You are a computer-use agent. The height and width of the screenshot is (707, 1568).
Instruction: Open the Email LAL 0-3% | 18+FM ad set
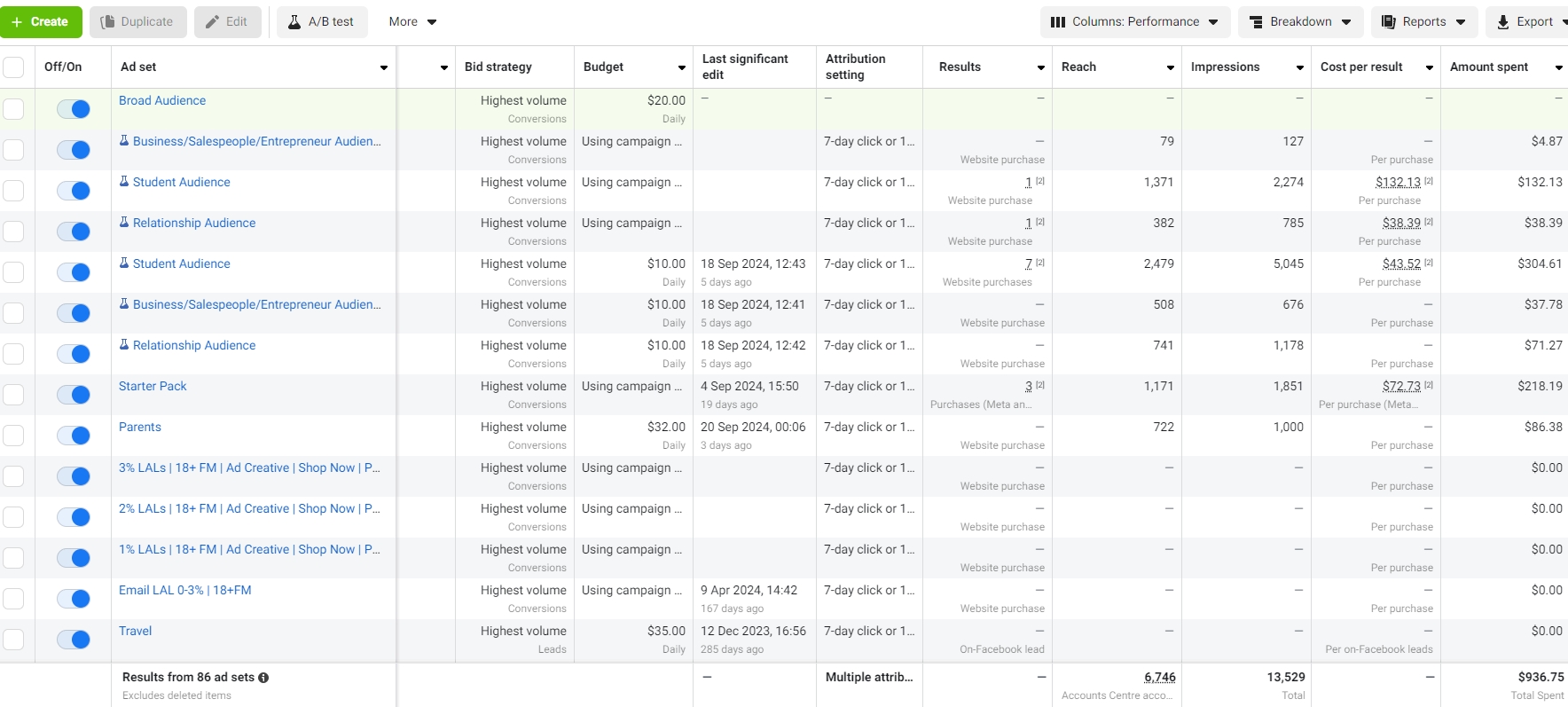184,591
